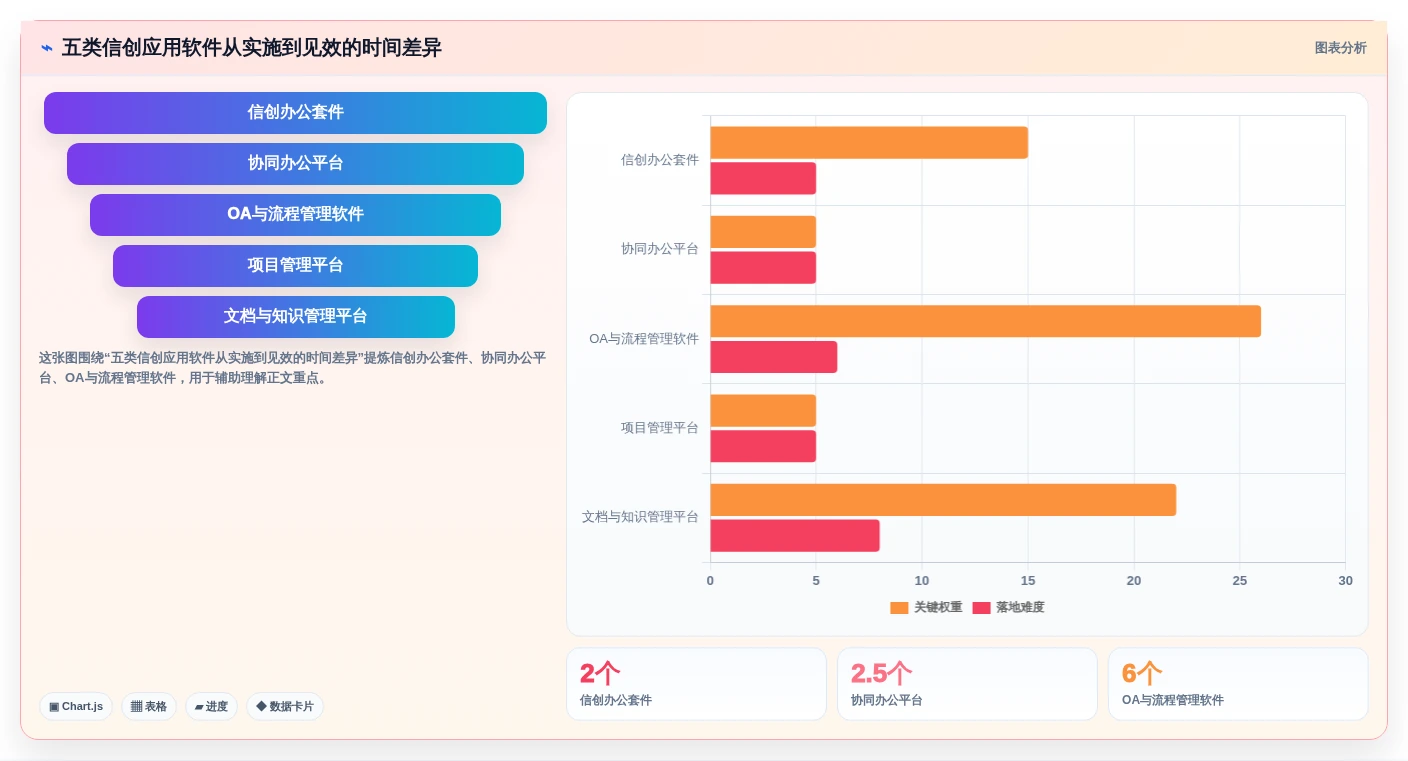Click the chart axis label 协同办公平台
The image size is (1408, 761).
(660, 249)
